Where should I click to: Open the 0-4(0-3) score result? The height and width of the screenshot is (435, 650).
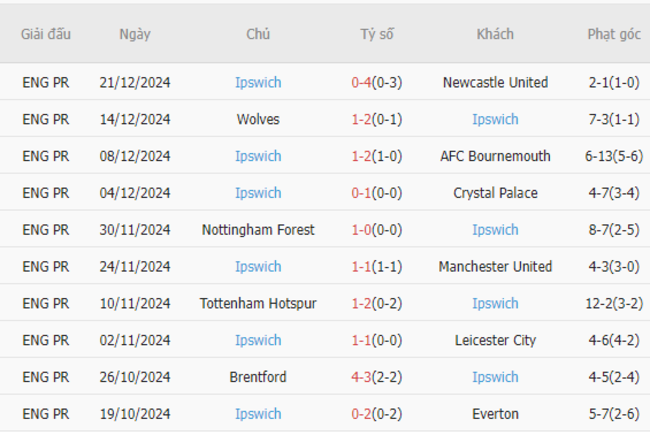(x=377, y=83)
